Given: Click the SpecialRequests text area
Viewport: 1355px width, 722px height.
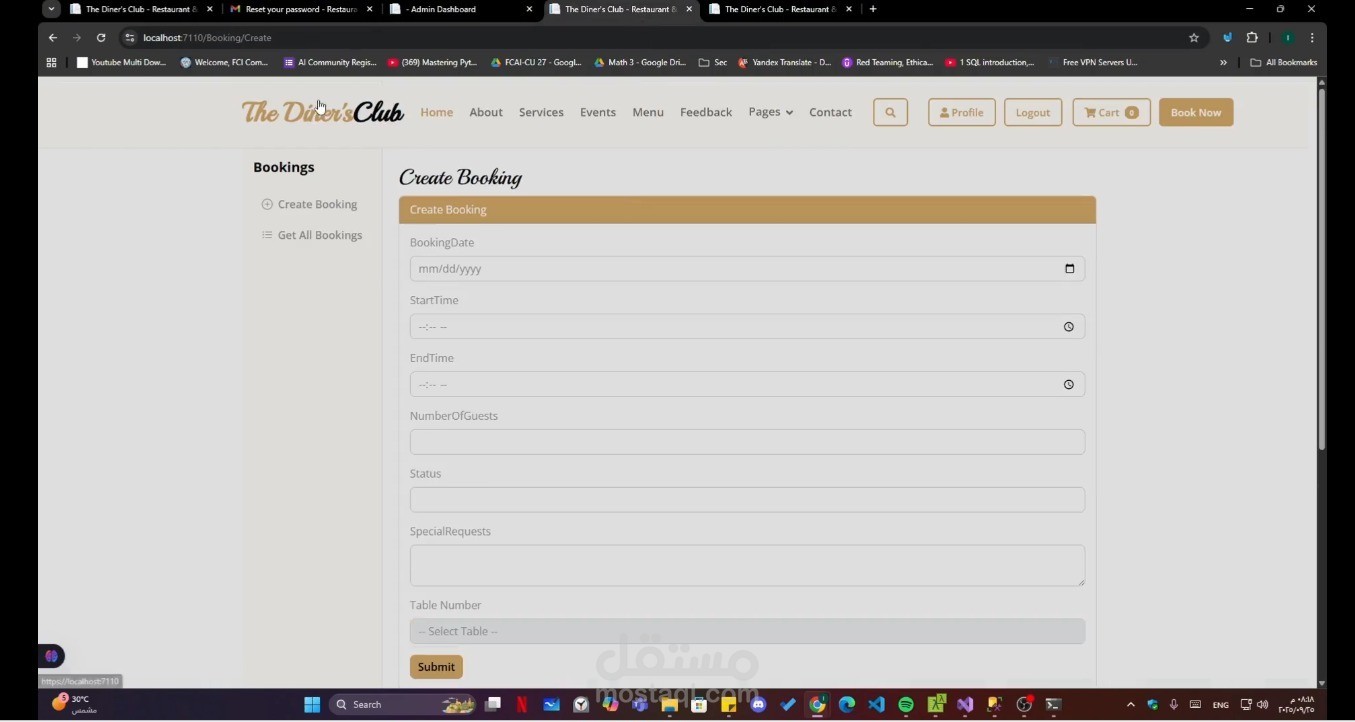Looking at the screenshot, I should (x=747, y=566).
